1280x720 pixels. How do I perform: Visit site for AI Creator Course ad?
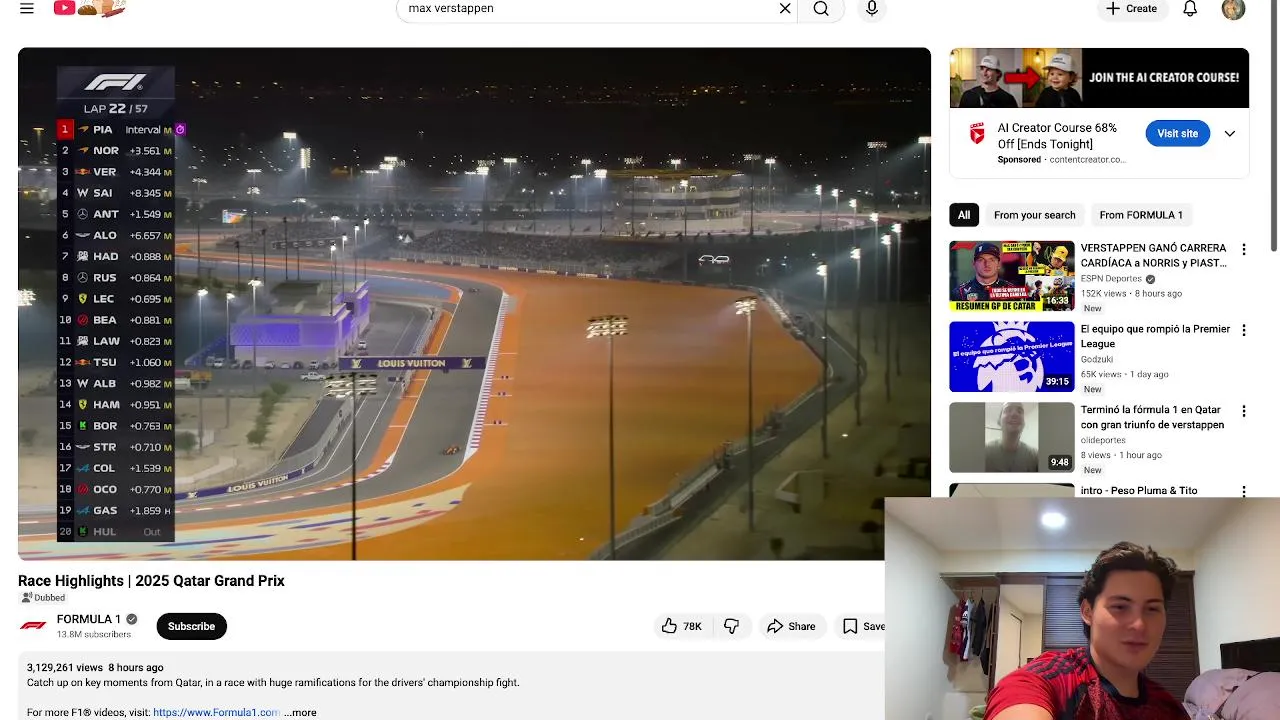(x=1177, y=133)
